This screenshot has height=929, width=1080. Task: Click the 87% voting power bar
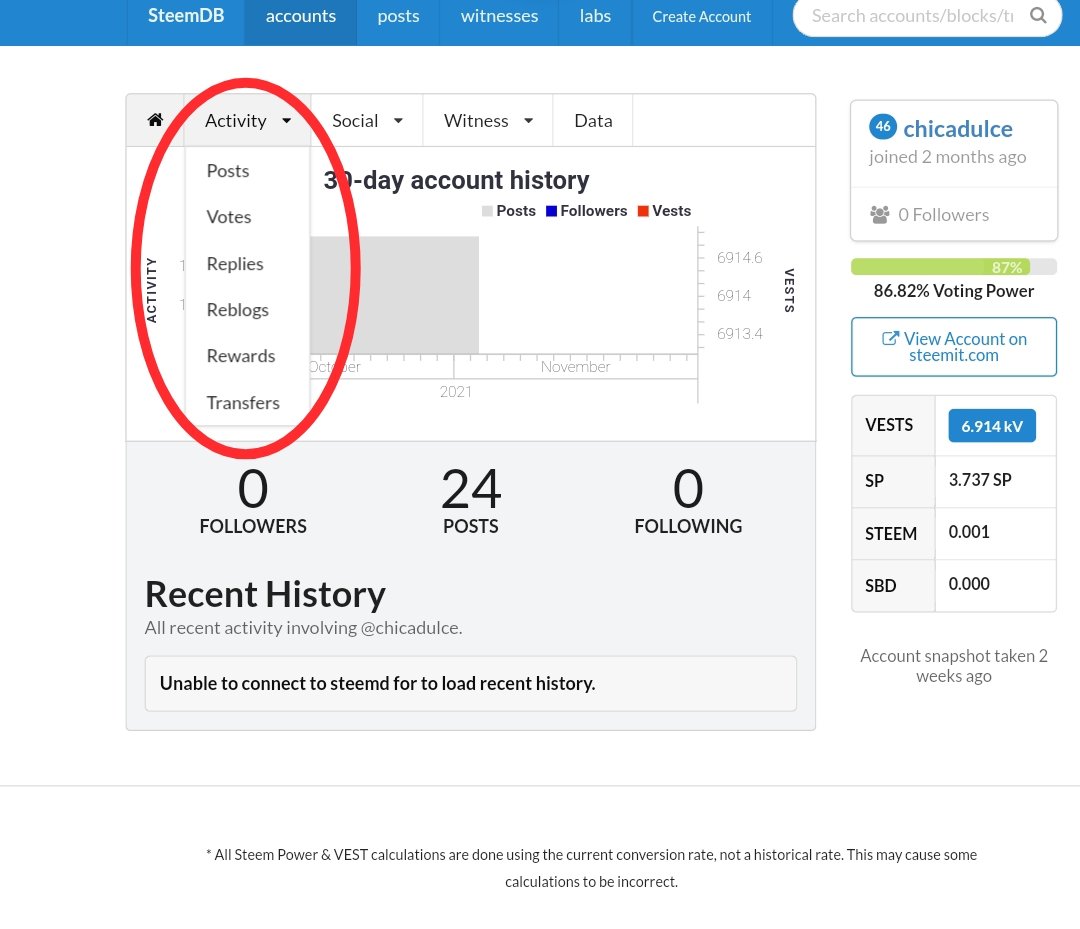(954, 267)
